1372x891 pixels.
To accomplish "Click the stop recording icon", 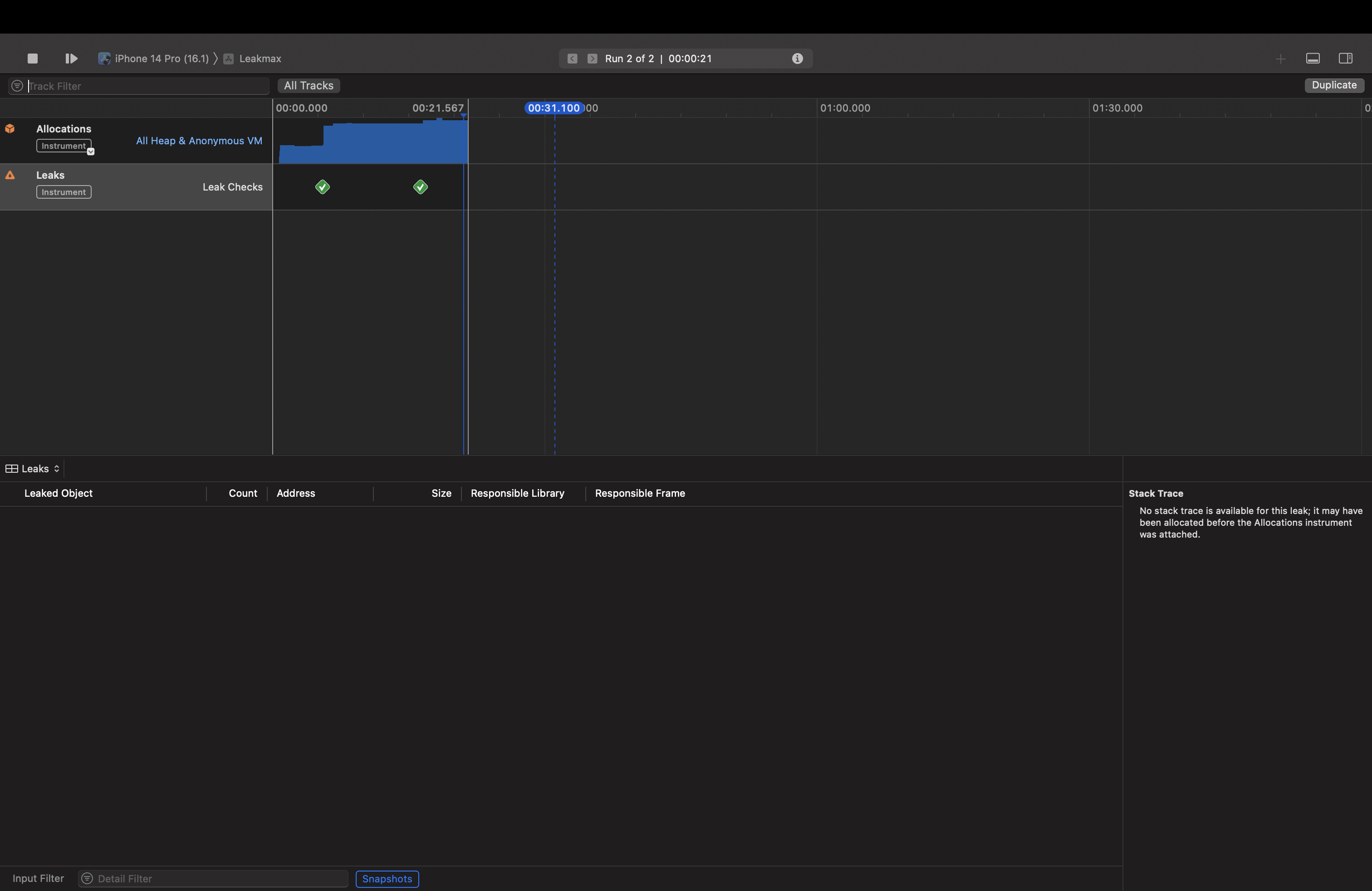I will [32, 58].
